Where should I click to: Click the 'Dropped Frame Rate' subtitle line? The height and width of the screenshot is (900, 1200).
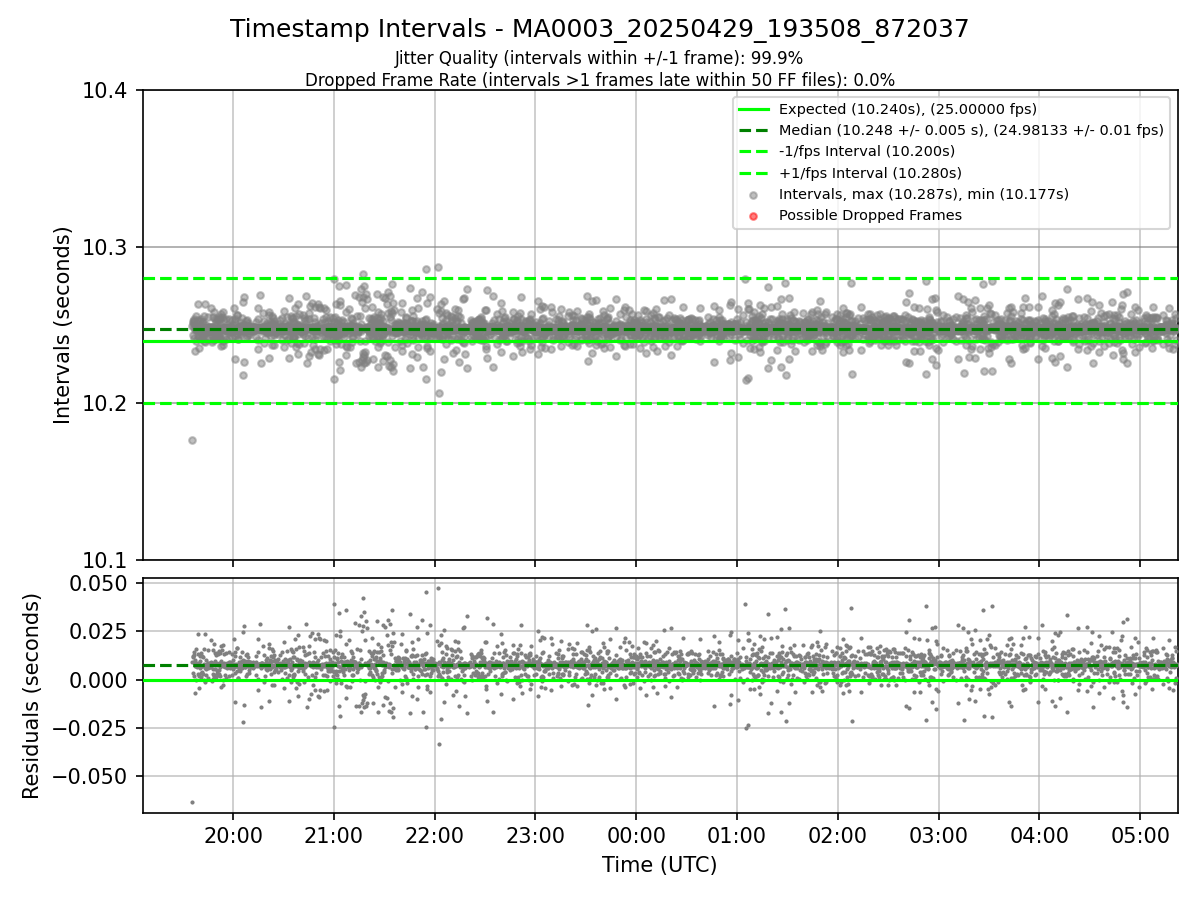click(x=600, y=80)
